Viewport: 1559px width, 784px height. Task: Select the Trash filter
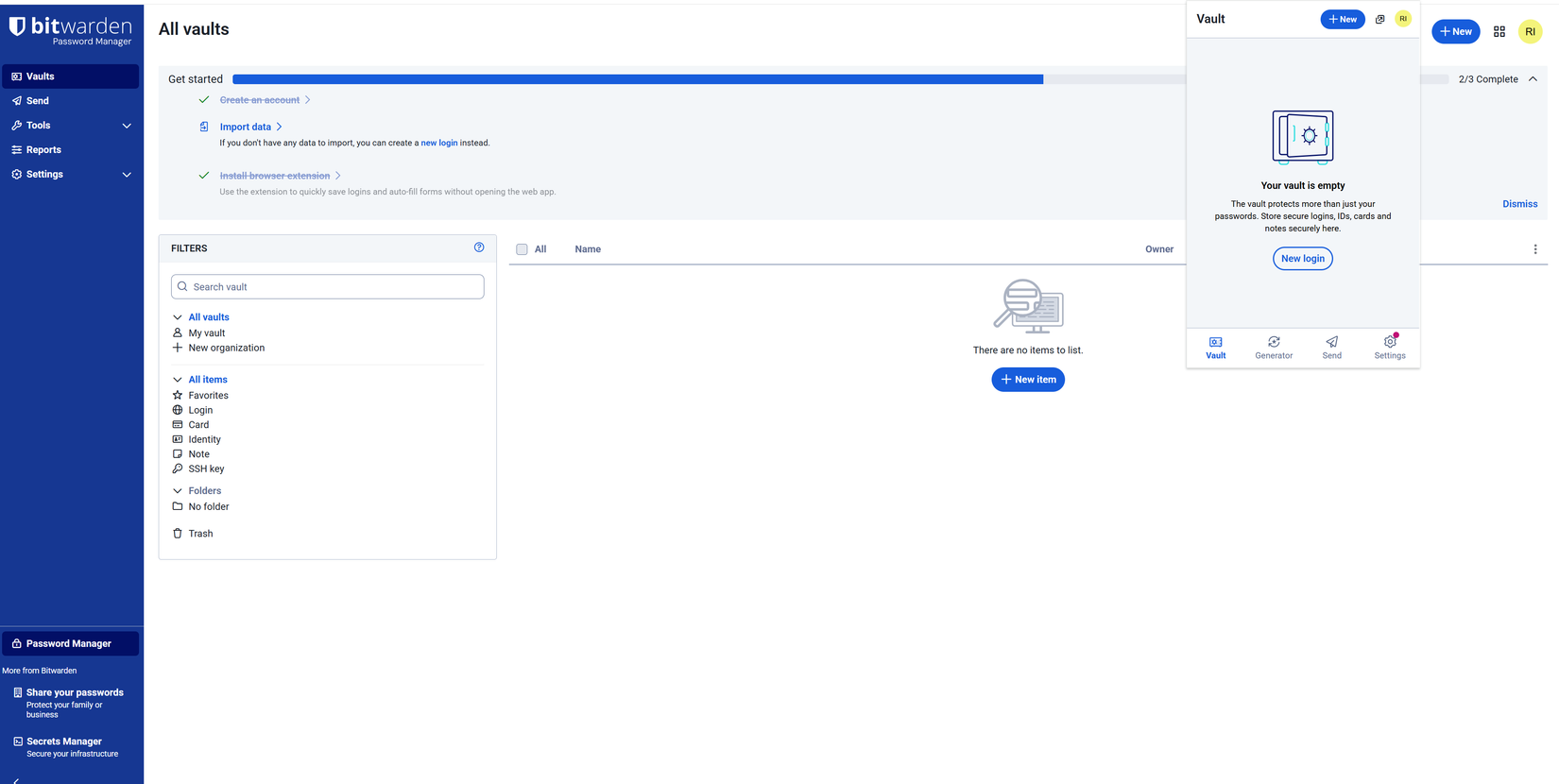pyautogui.click(x=200, y=534)
